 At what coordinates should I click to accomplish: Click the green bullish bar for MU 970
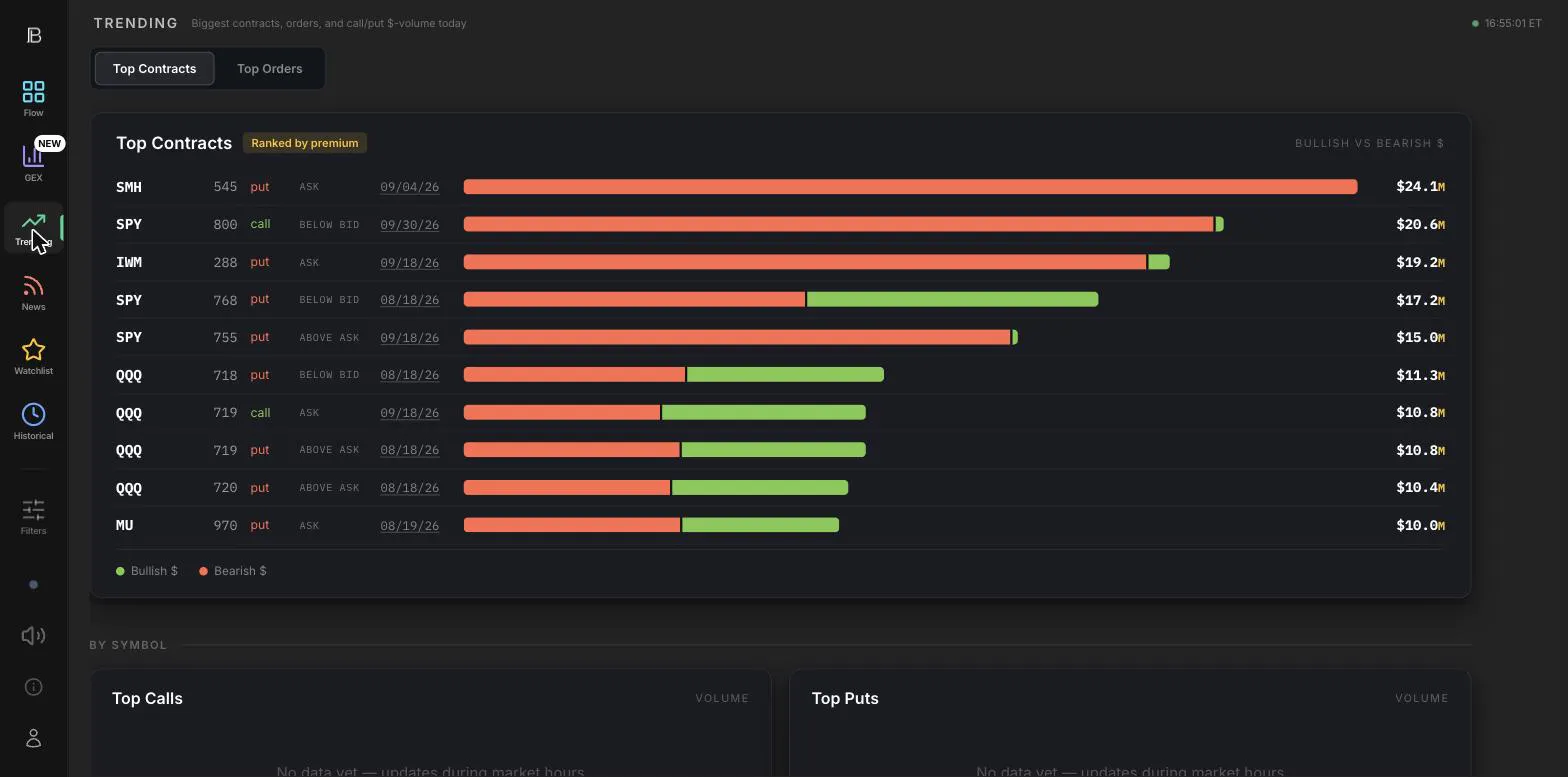pyautogui.click(x=760, y=525)
